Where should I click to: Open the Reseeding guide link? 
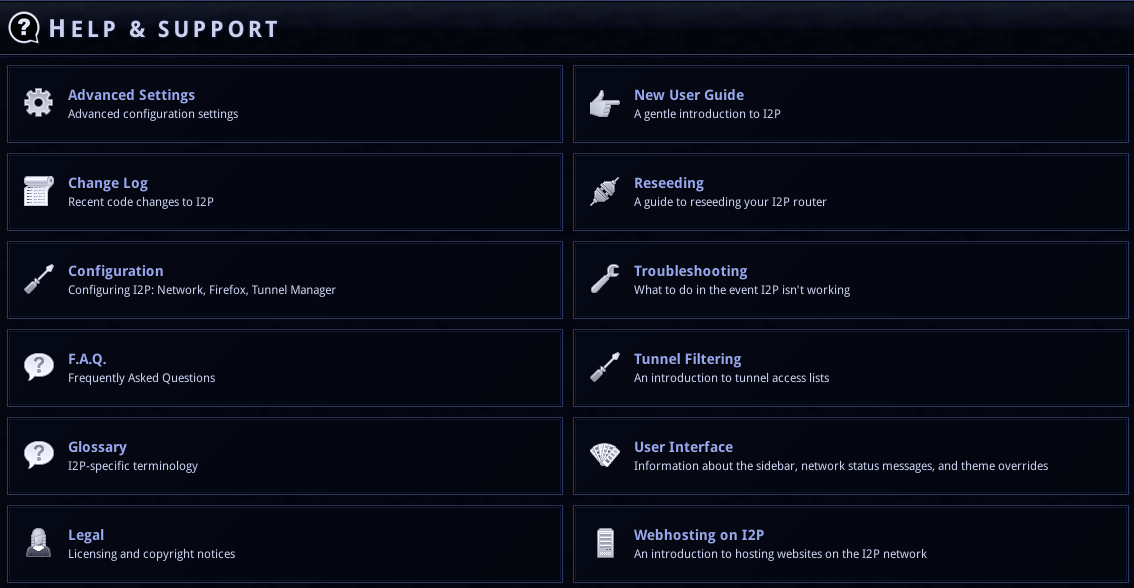point(669,183)
